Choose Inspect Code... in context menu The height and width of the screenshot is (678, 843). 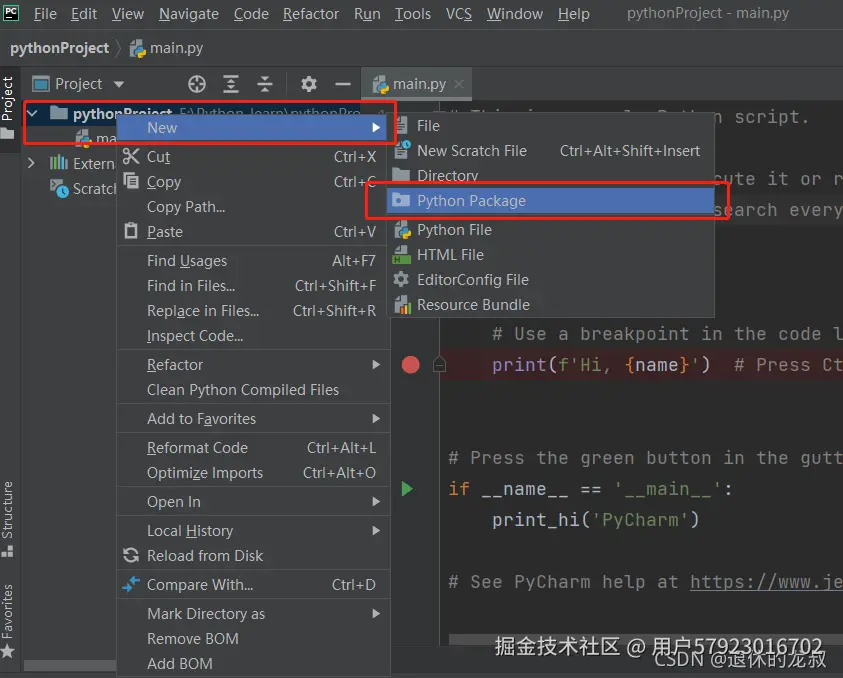253,336
